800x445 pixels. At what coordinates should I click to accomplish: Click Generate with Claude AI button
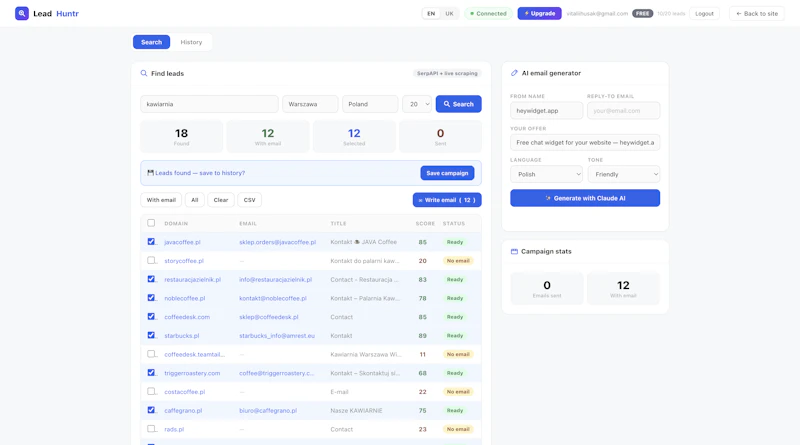(585, 198)
